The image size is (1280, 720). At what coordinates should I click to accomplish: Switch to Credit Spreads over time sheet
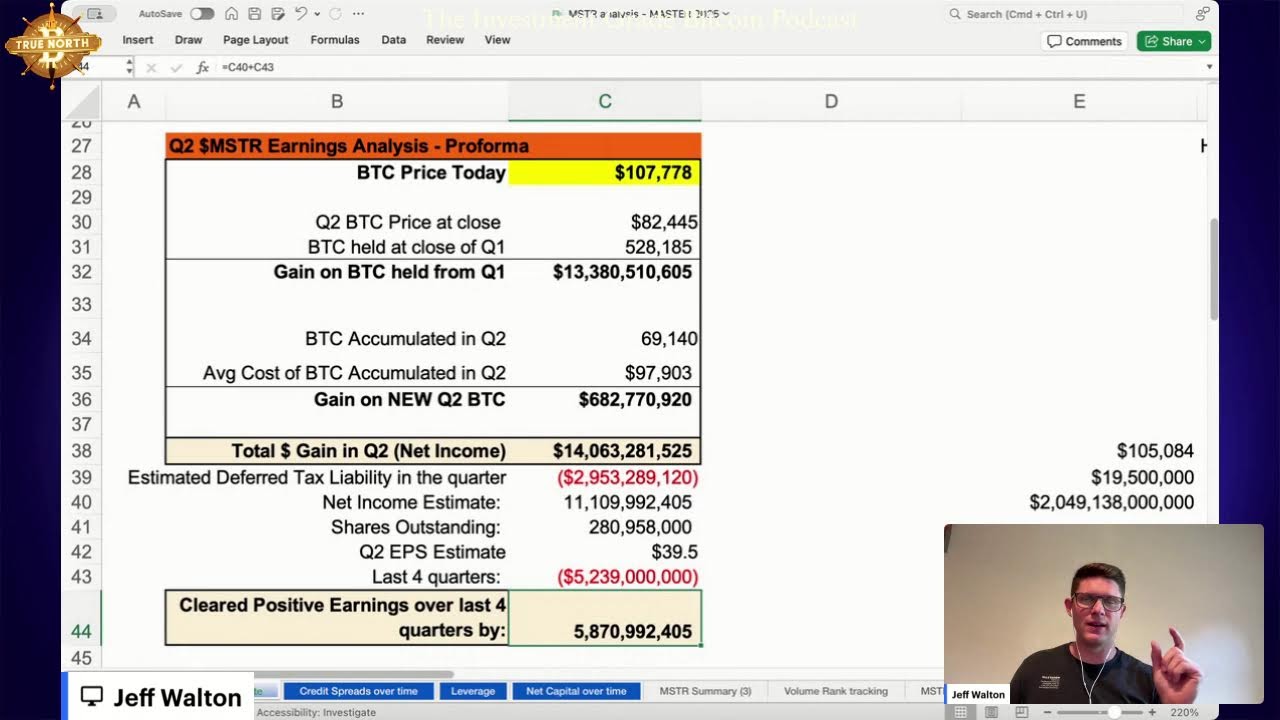point(358,691)
